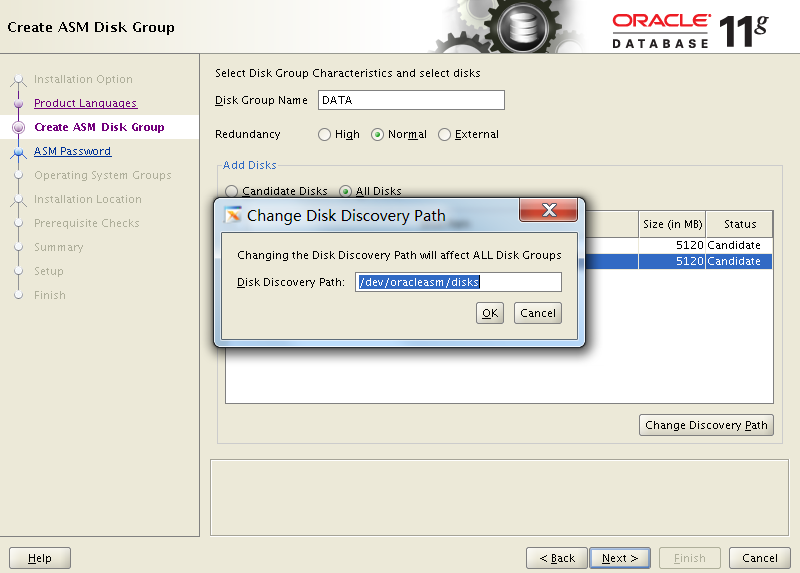The height and width of the screenshot is (573, 800).
Task: Click the Disk Group Name field
Action: [x=411, y=100]
